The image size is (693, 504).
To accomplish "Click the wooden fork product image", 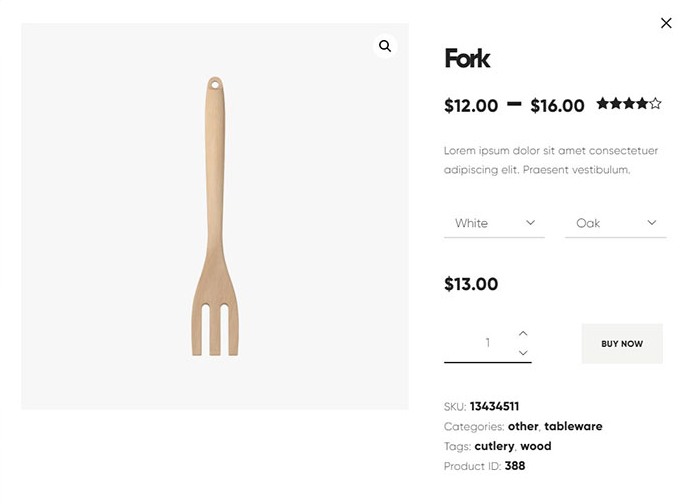I will 214,216.
